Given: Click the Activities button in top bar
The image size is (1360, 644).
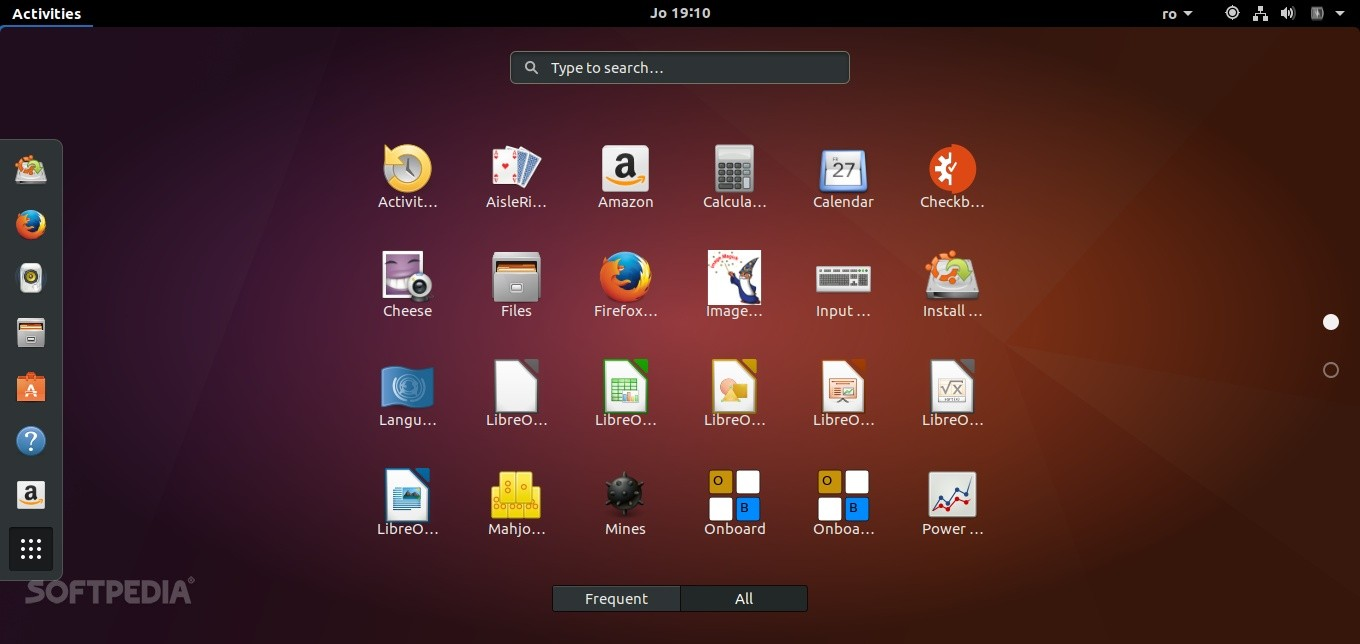Looking at the screenshot, I should pos(46,13).
